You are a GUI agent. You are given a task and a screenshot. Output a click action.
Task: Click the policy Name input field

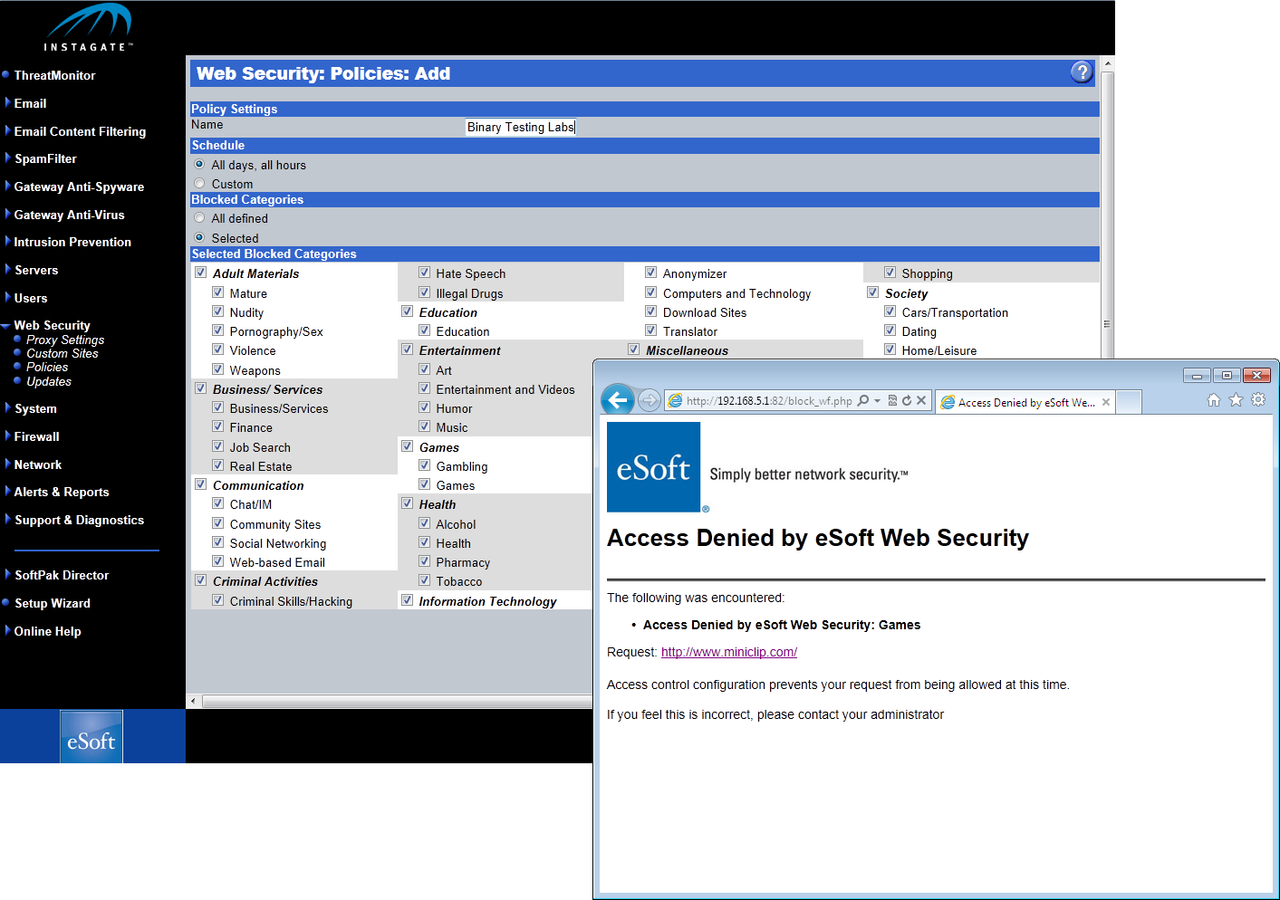coord(521,127)
